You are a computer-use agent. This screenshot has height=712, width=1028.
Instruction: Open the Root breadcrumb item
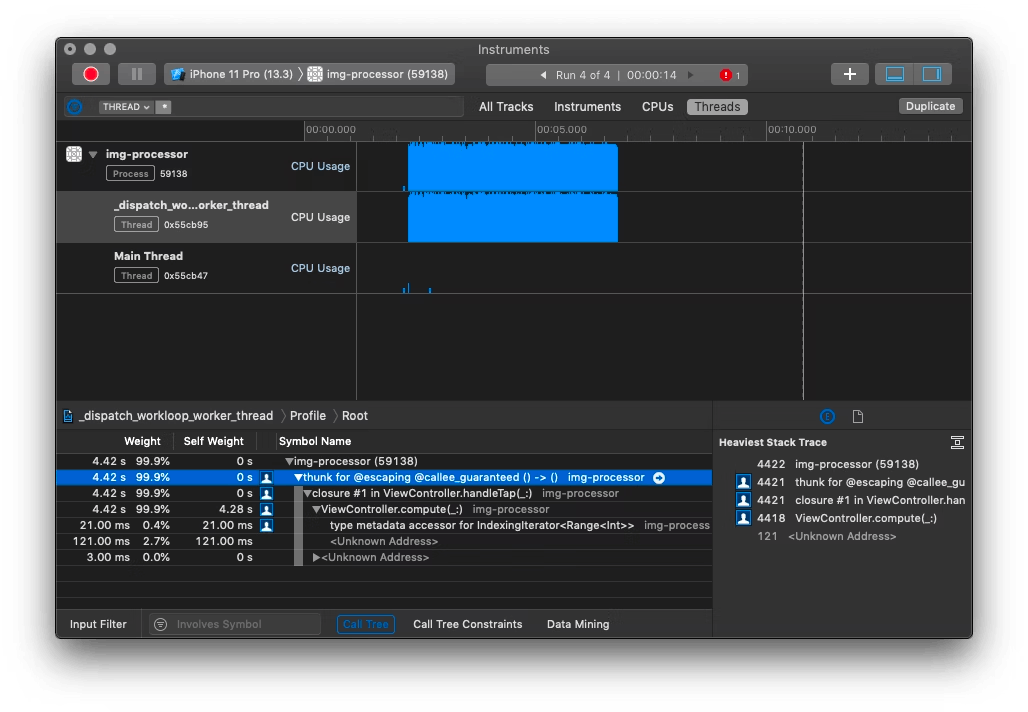355,416
